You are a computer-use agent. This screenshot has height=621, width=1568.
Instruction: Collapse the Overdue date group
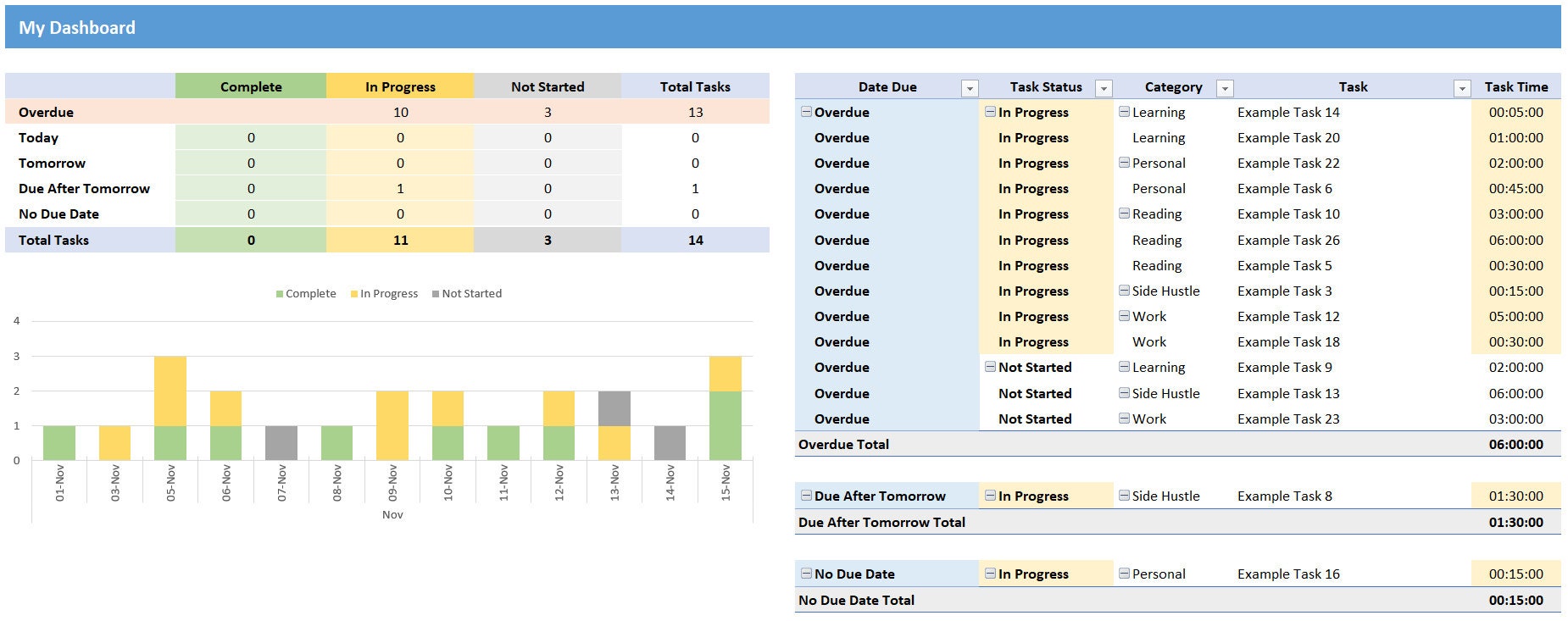point(806,111)
